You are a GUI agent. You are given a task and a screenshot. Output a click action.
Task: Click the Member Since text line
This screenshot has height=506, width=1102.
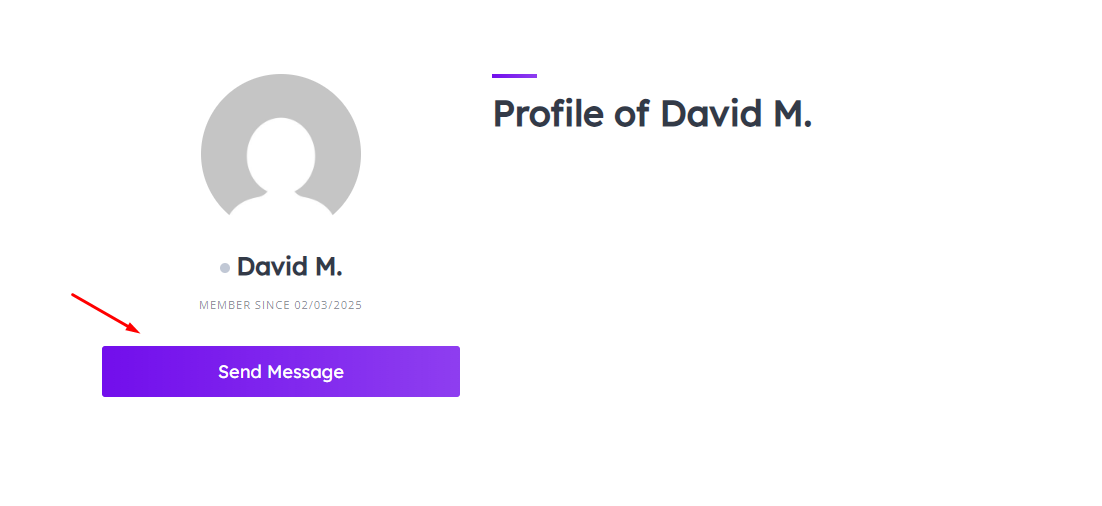[280, 305]
